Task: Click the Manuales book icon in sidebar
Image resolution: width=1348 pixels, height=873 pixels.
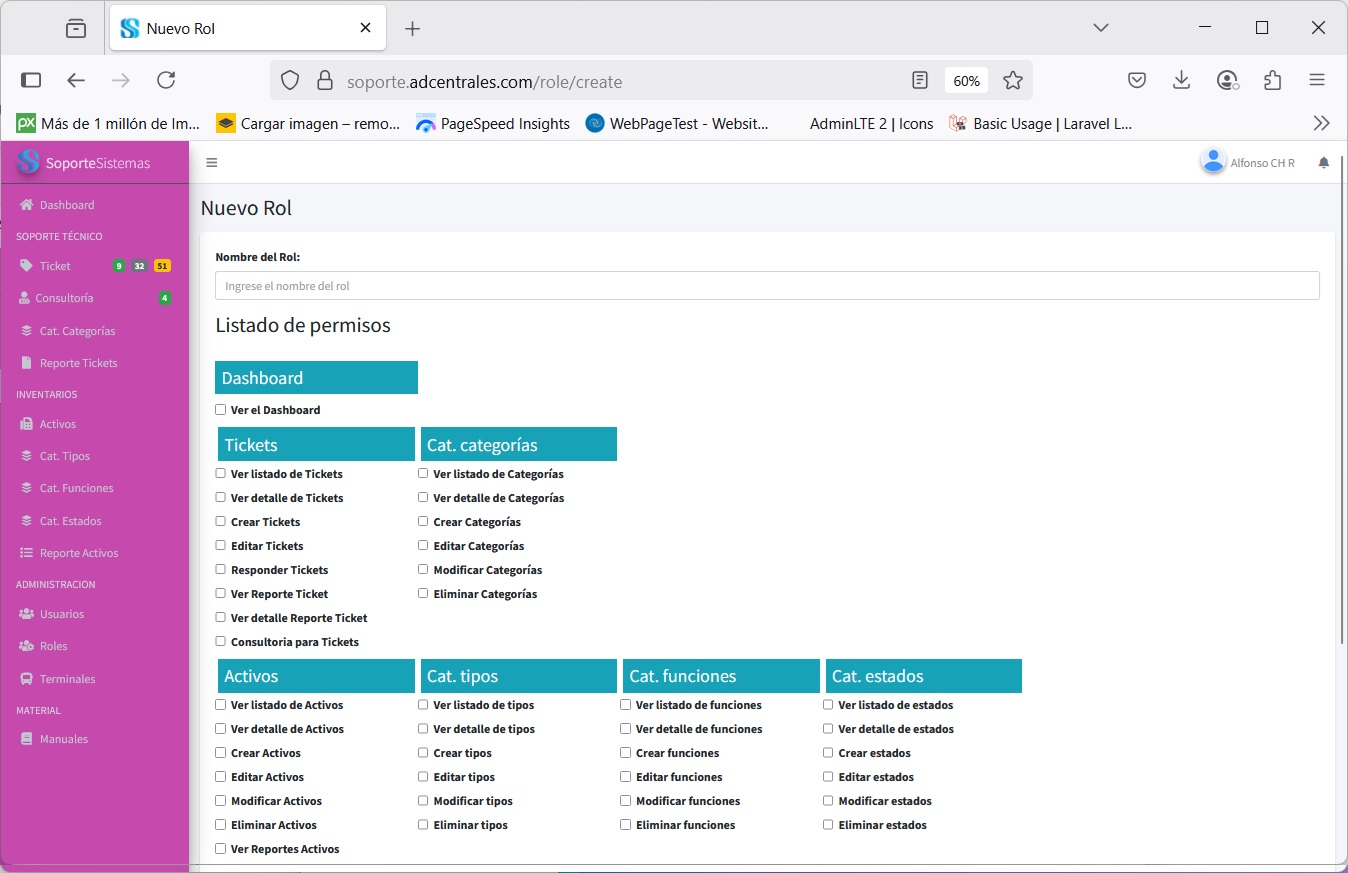Action: pyautogui.click(x=26, y=739)
